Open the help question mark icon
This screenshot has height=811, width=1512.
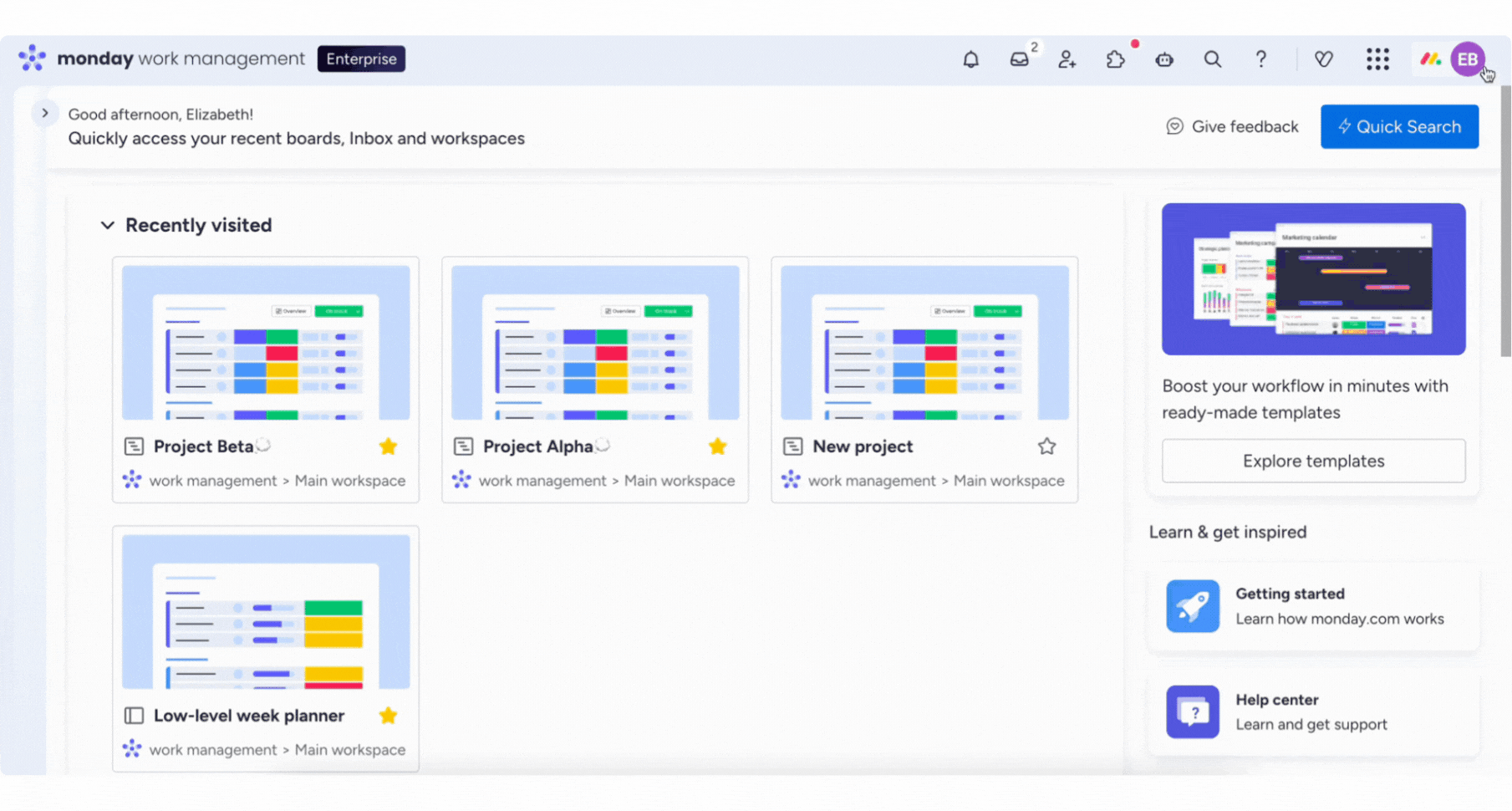coord(1261,59)
